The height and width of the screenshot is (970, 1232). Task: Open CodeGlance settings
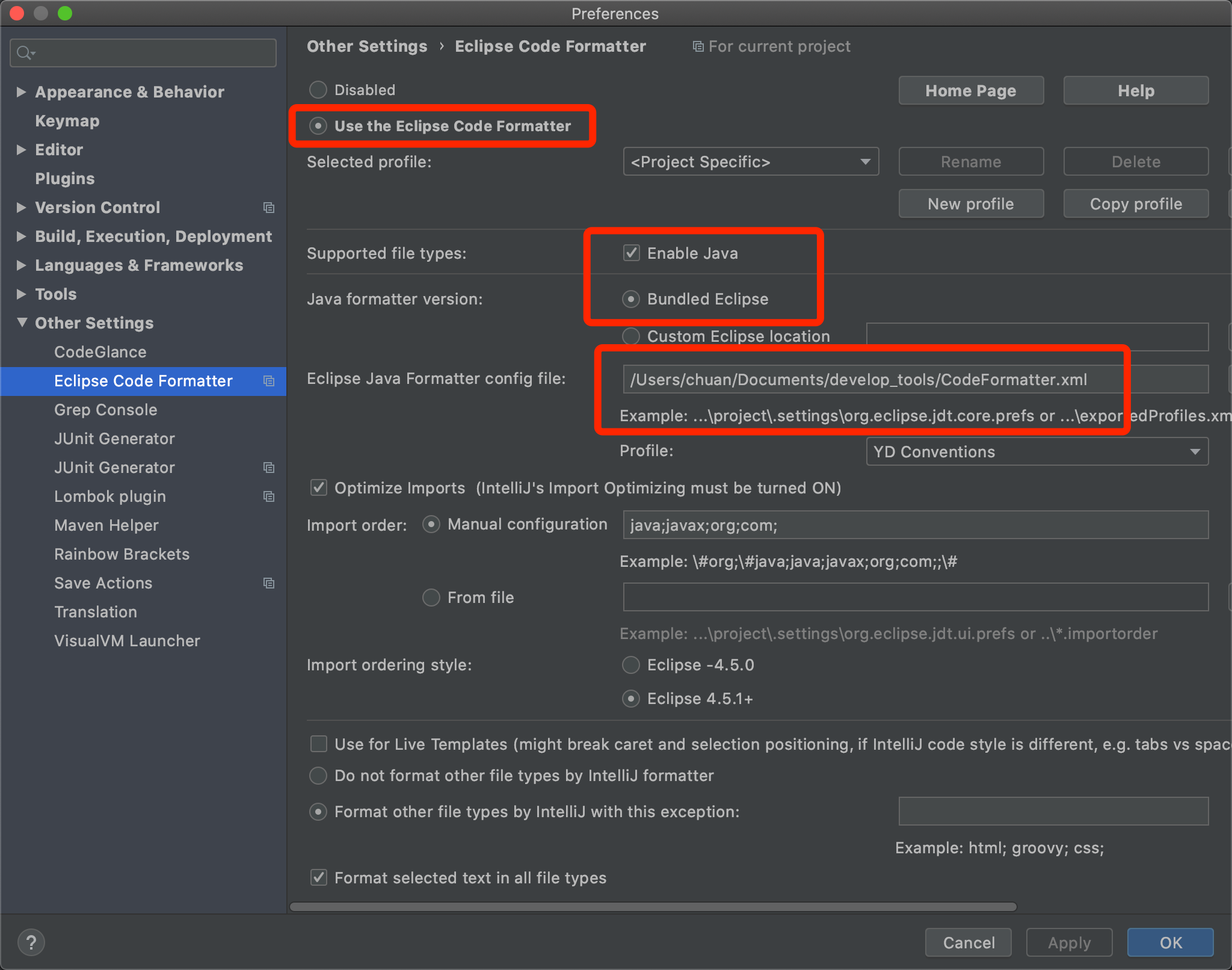pos(100,352)
